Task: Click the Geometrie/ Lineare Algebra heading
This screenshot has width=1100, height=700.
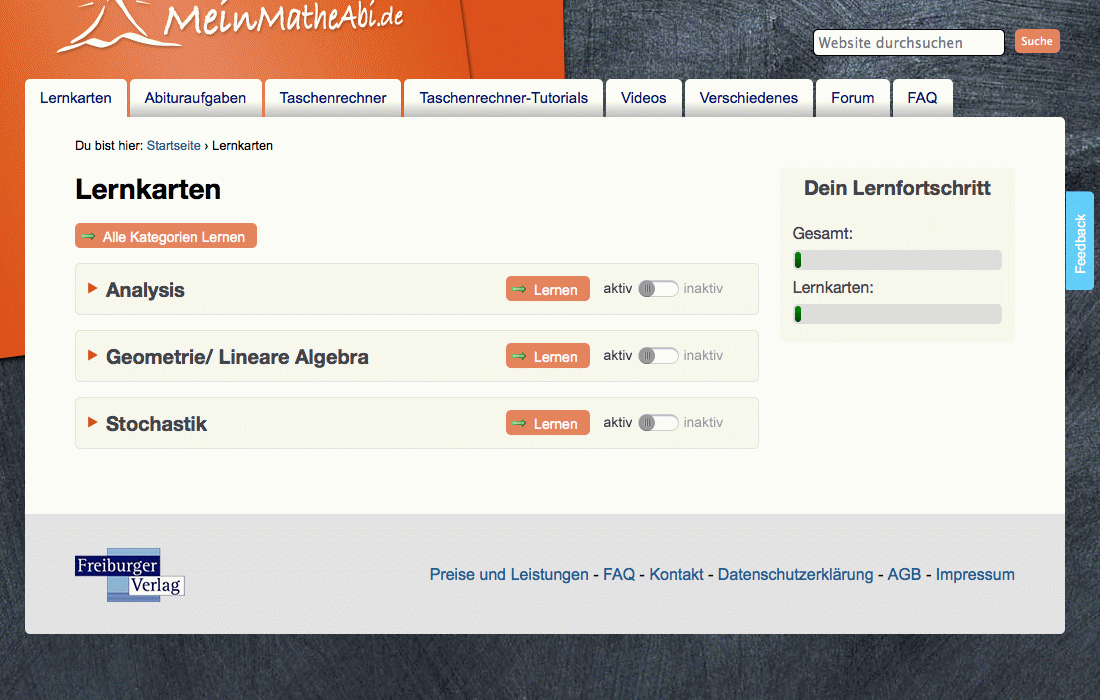Action: point(237,357)
